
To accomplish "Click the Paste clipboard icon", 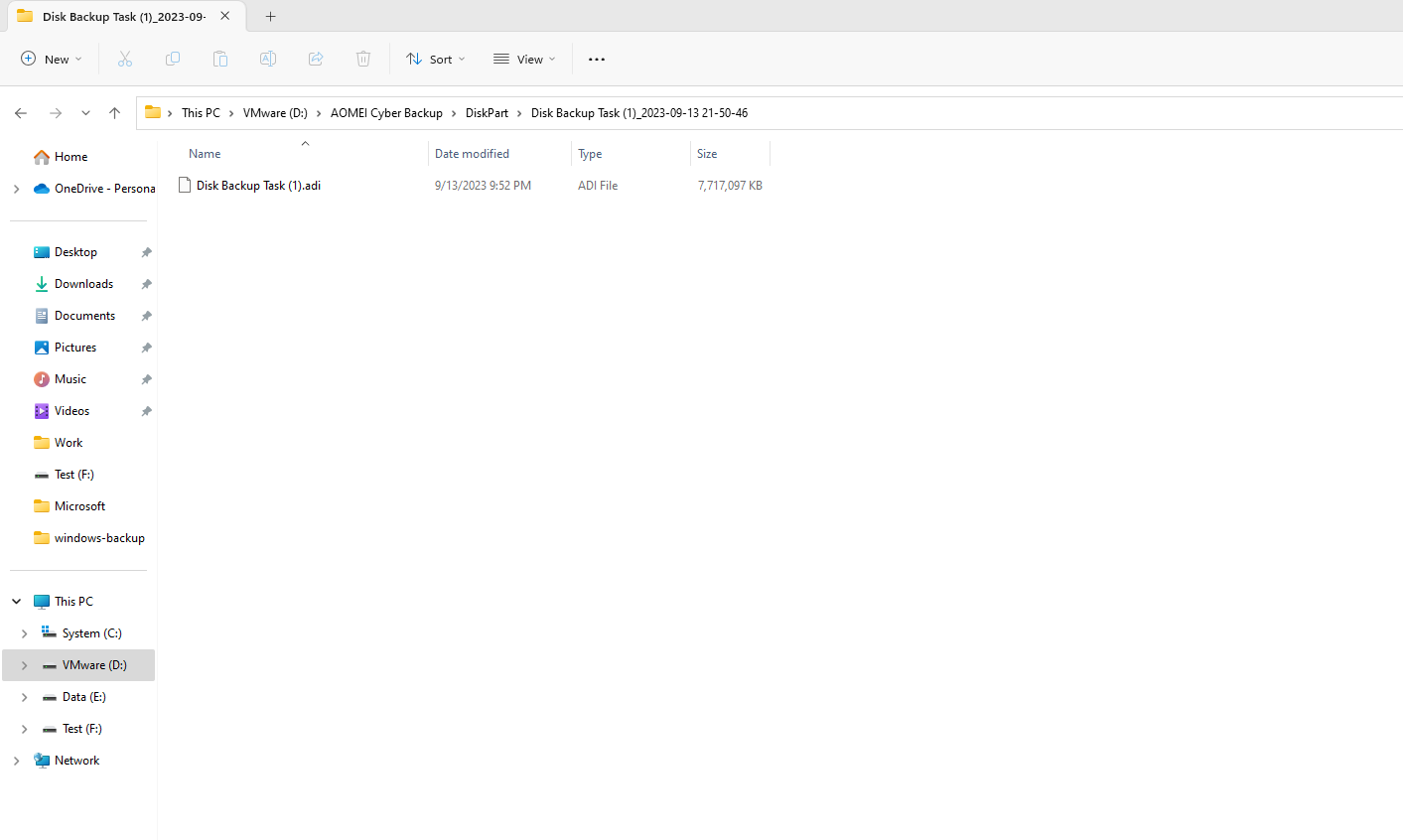I will pyautogui.click(x=220, y=59).
